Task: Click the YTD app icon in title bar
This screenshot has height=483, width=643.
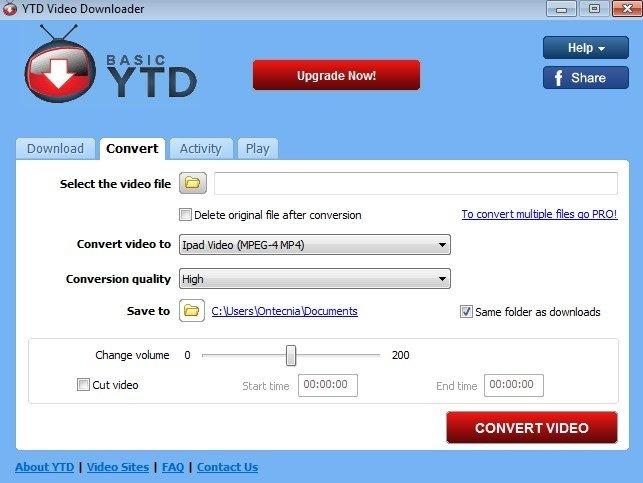Action: (11, 9)
